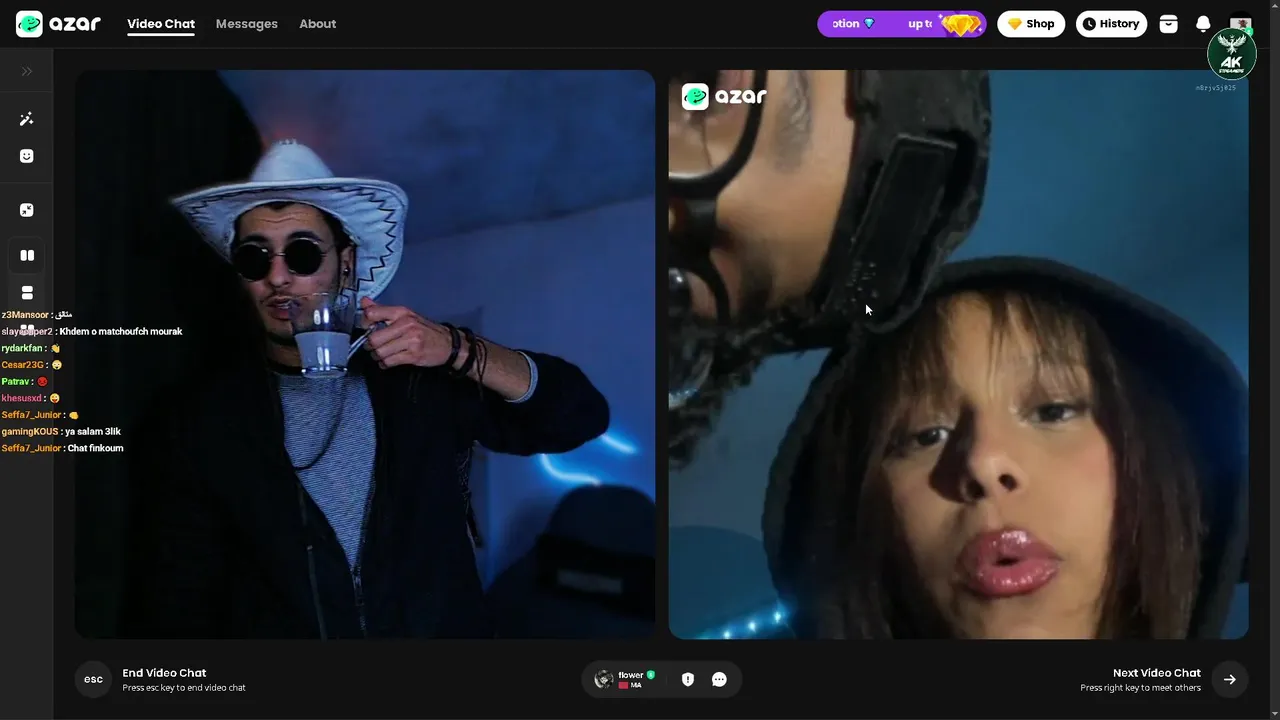Click z3Mansoor's chat message

tap(37, 315)
